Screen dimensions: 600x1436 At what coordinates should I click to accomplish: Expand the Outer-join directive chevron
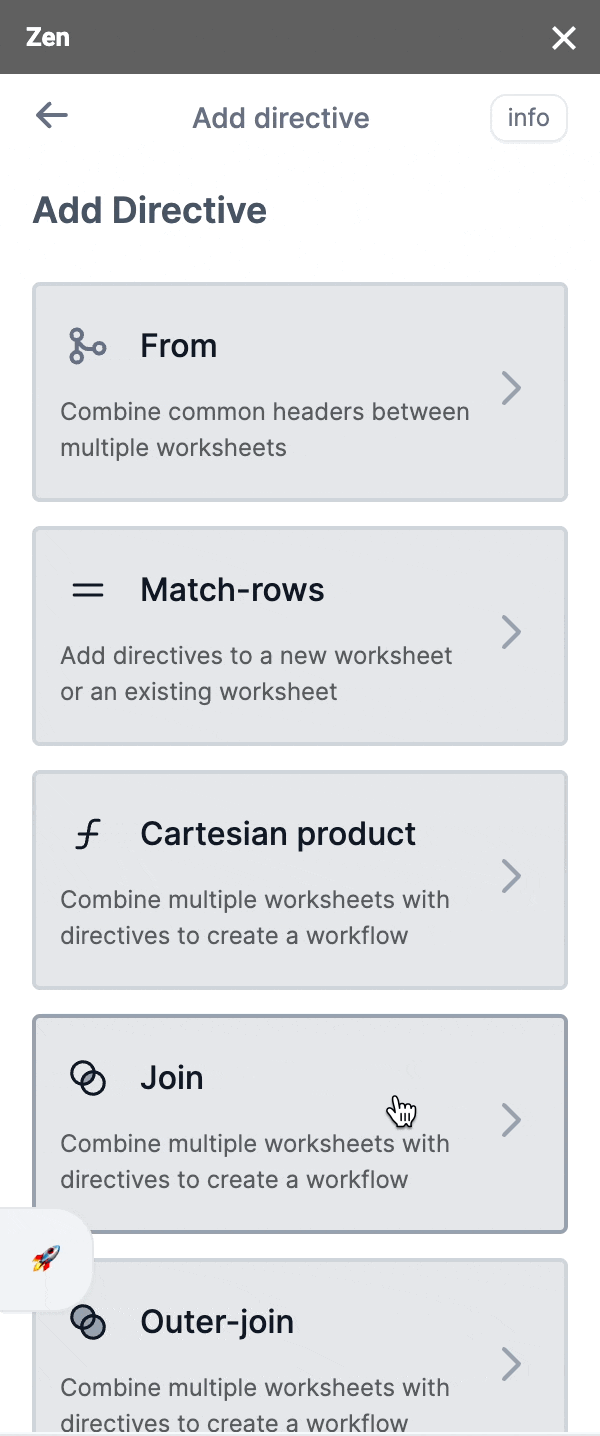pos(511,1364)
